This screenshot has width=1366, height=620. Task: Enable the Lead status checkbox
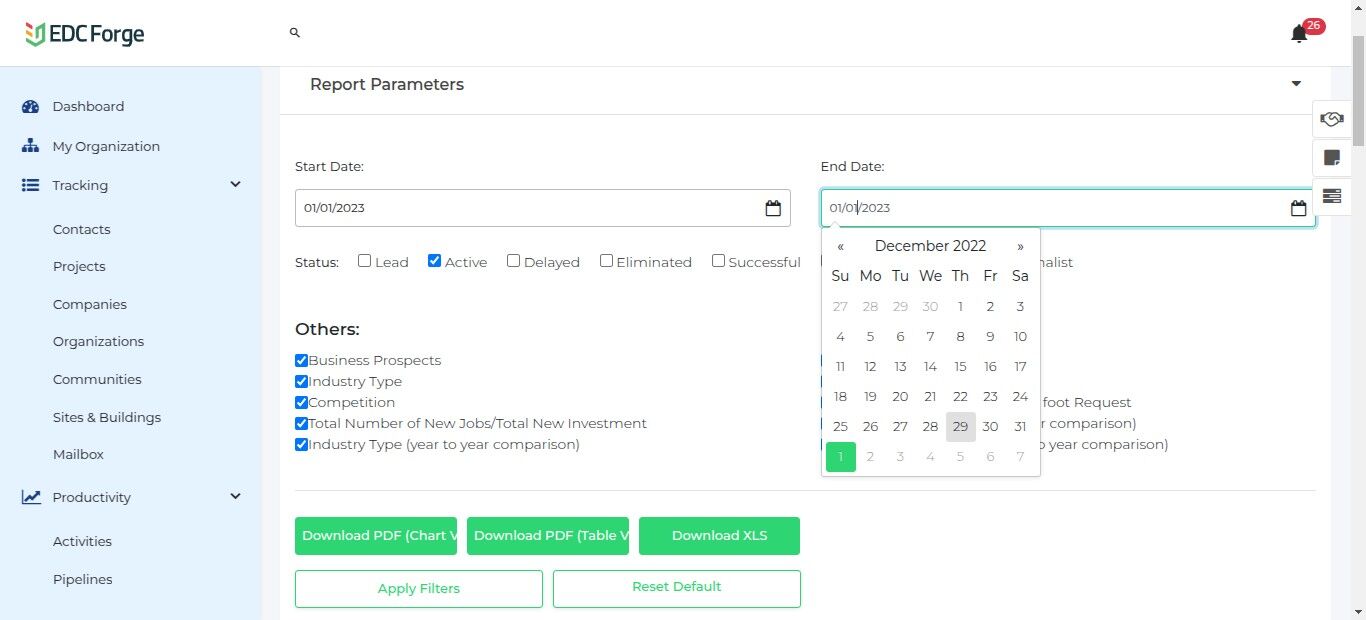pyautogui.click(x=365, y=261)
